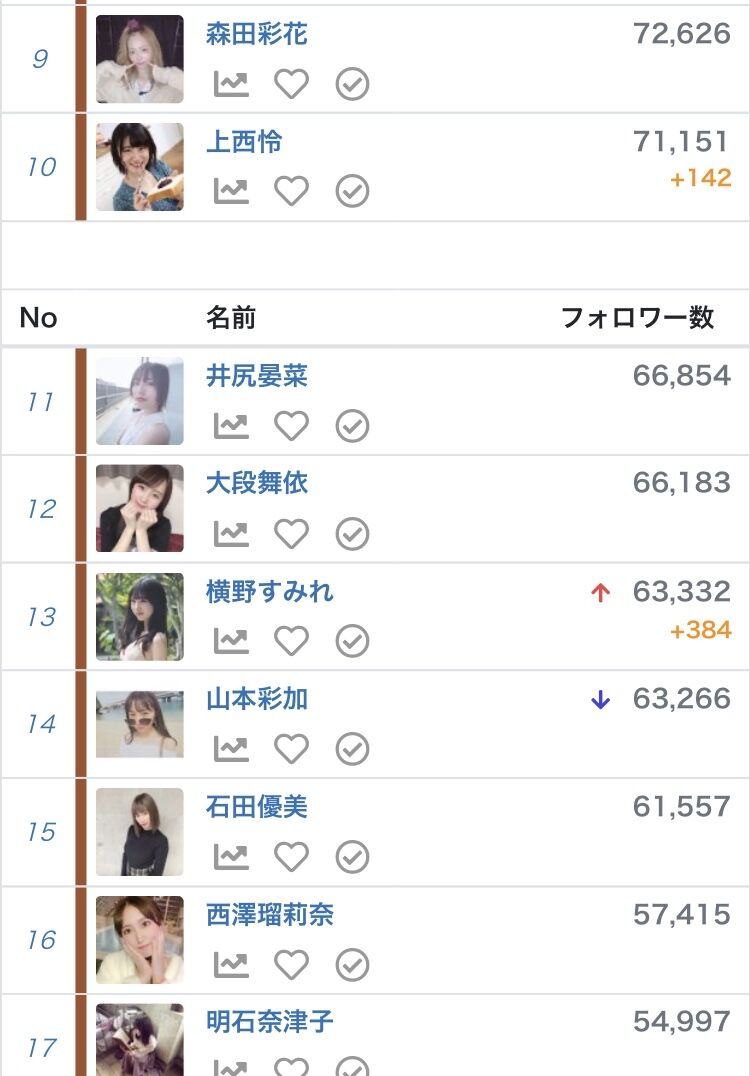Add 山本彩加 to favorites via heart

292,749
